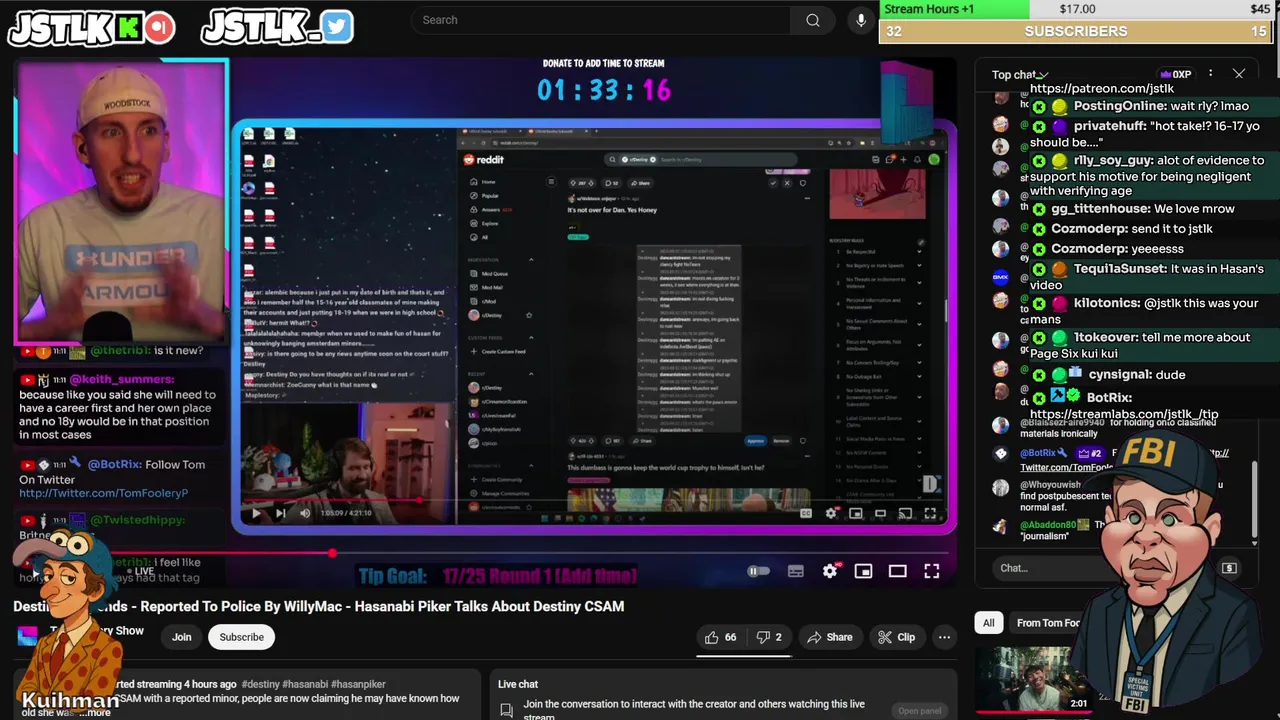
Task: Click the embedded inner video progress bar
Action: coord(595,499)
